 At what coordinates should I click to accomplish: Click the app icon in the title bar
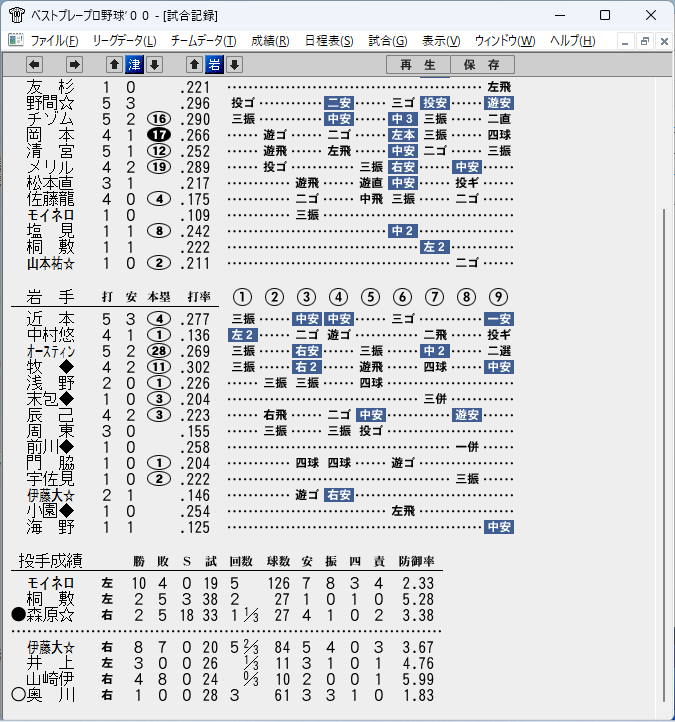(x=17, y=15)
